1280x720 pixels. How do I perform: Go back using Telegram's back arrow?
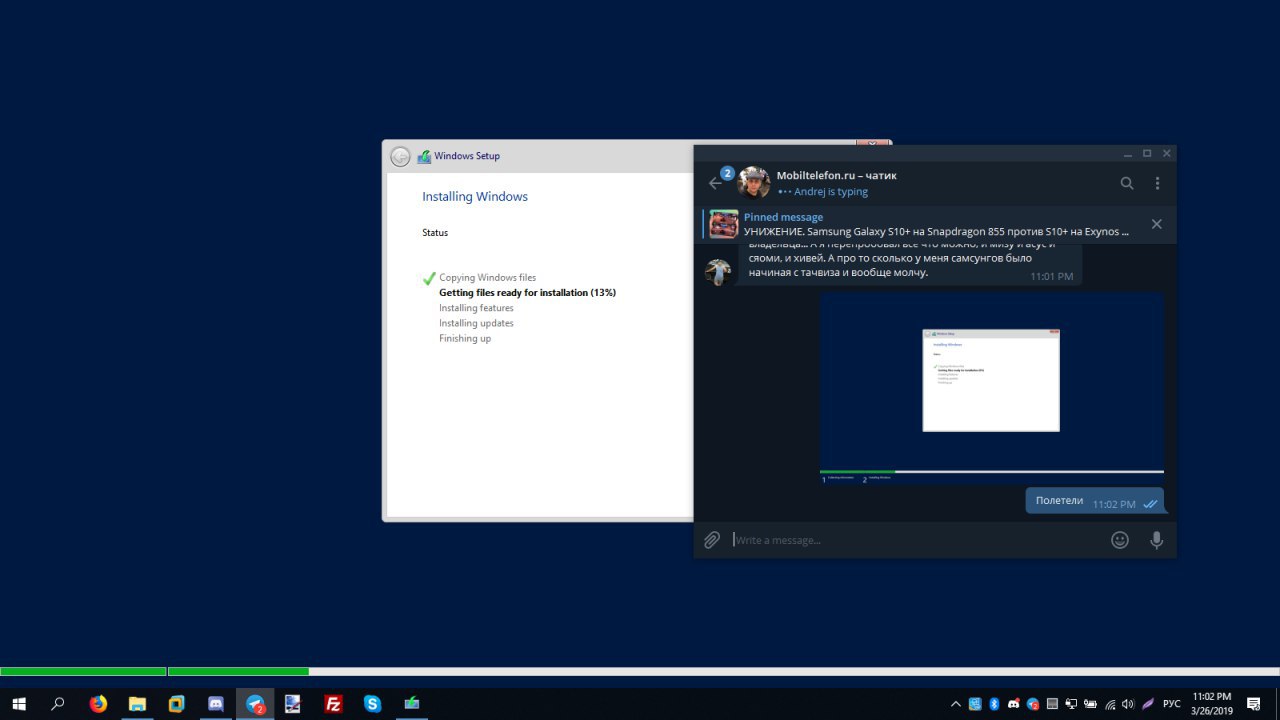click(715, 183)
